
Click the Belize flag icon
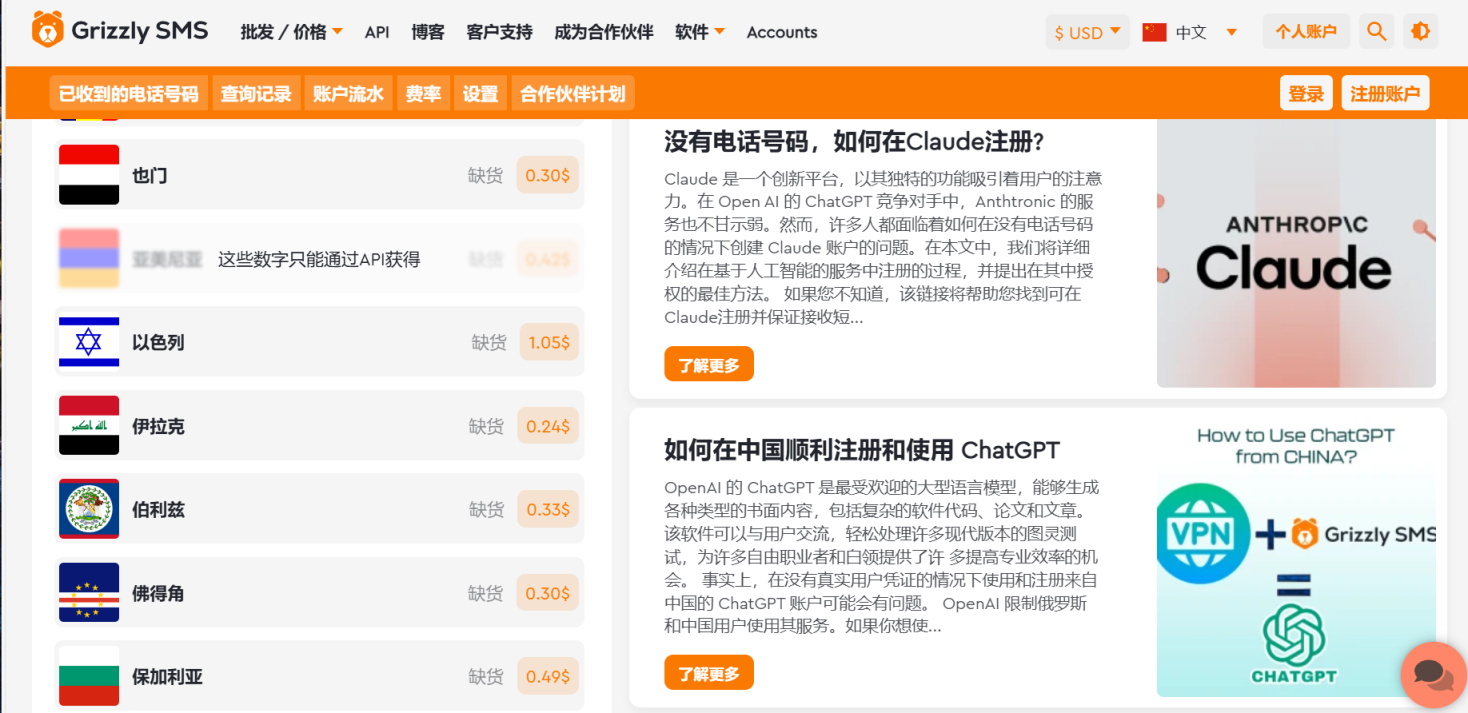point(89,509)
